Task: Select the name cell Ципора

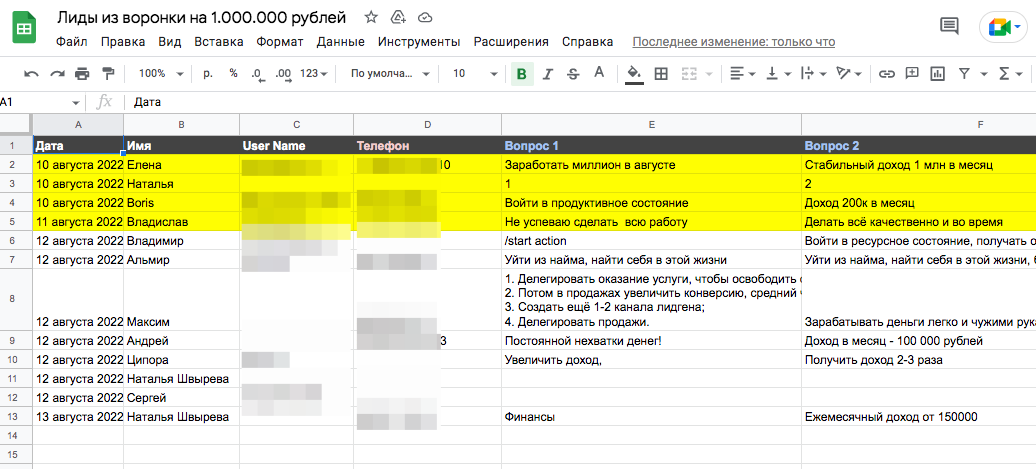Action: [x=182, y=360]
